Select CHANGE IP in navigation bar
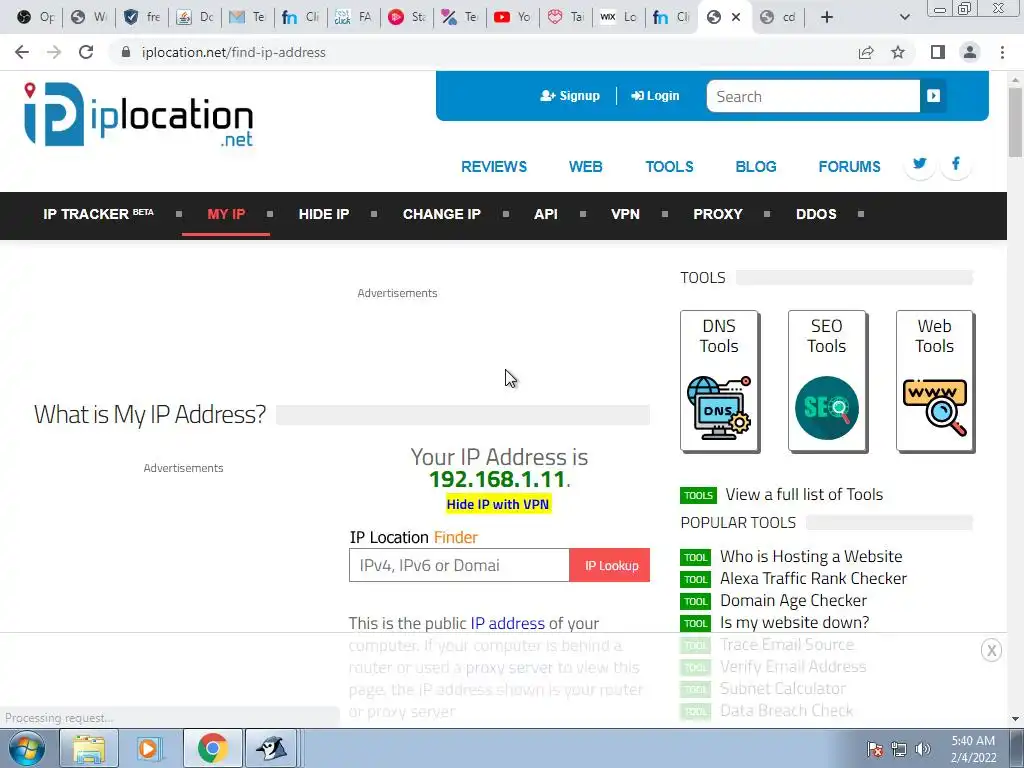 pos(441,214)
